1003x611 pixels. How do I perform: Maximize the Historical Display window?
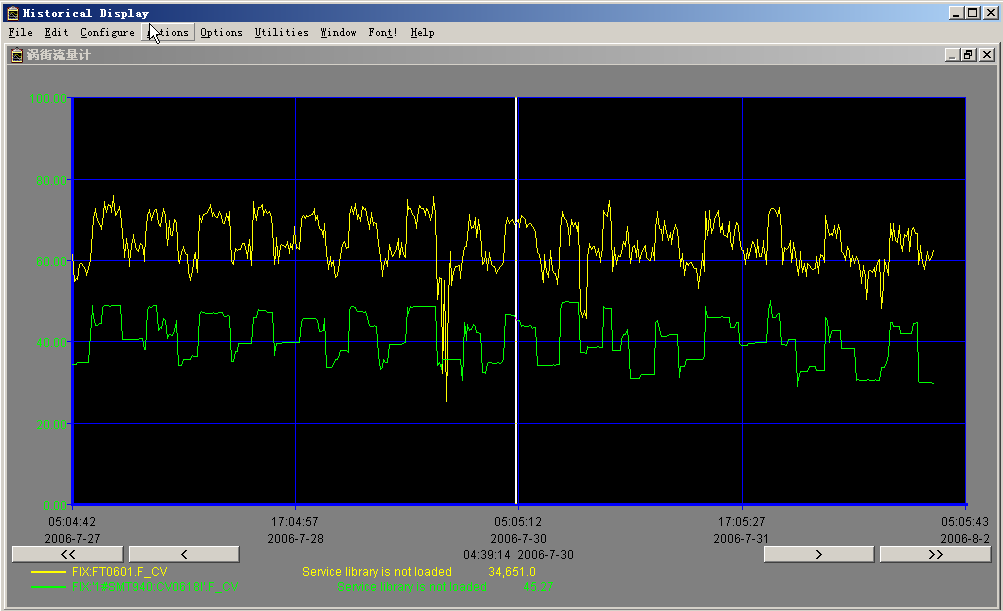coord(973,13)
